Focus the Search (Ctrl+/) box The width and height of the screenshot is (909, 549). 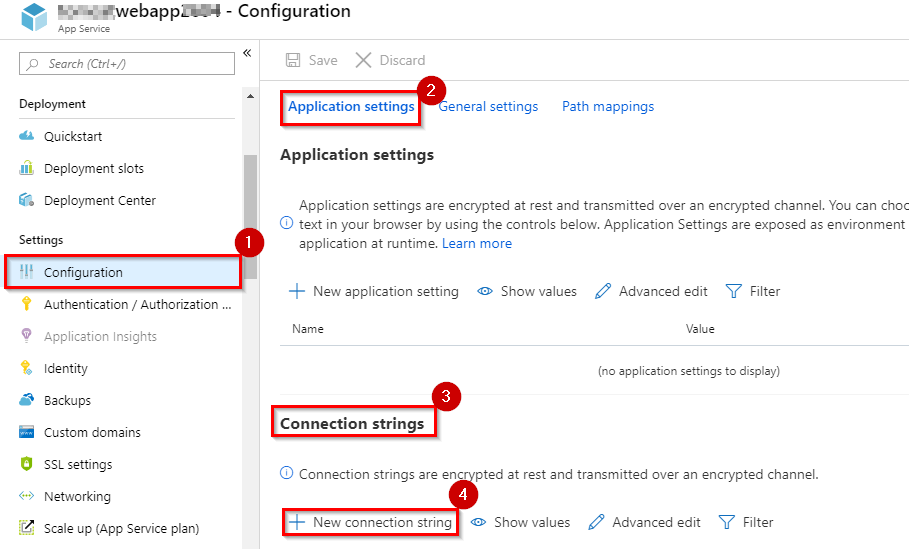click(127, 64)
